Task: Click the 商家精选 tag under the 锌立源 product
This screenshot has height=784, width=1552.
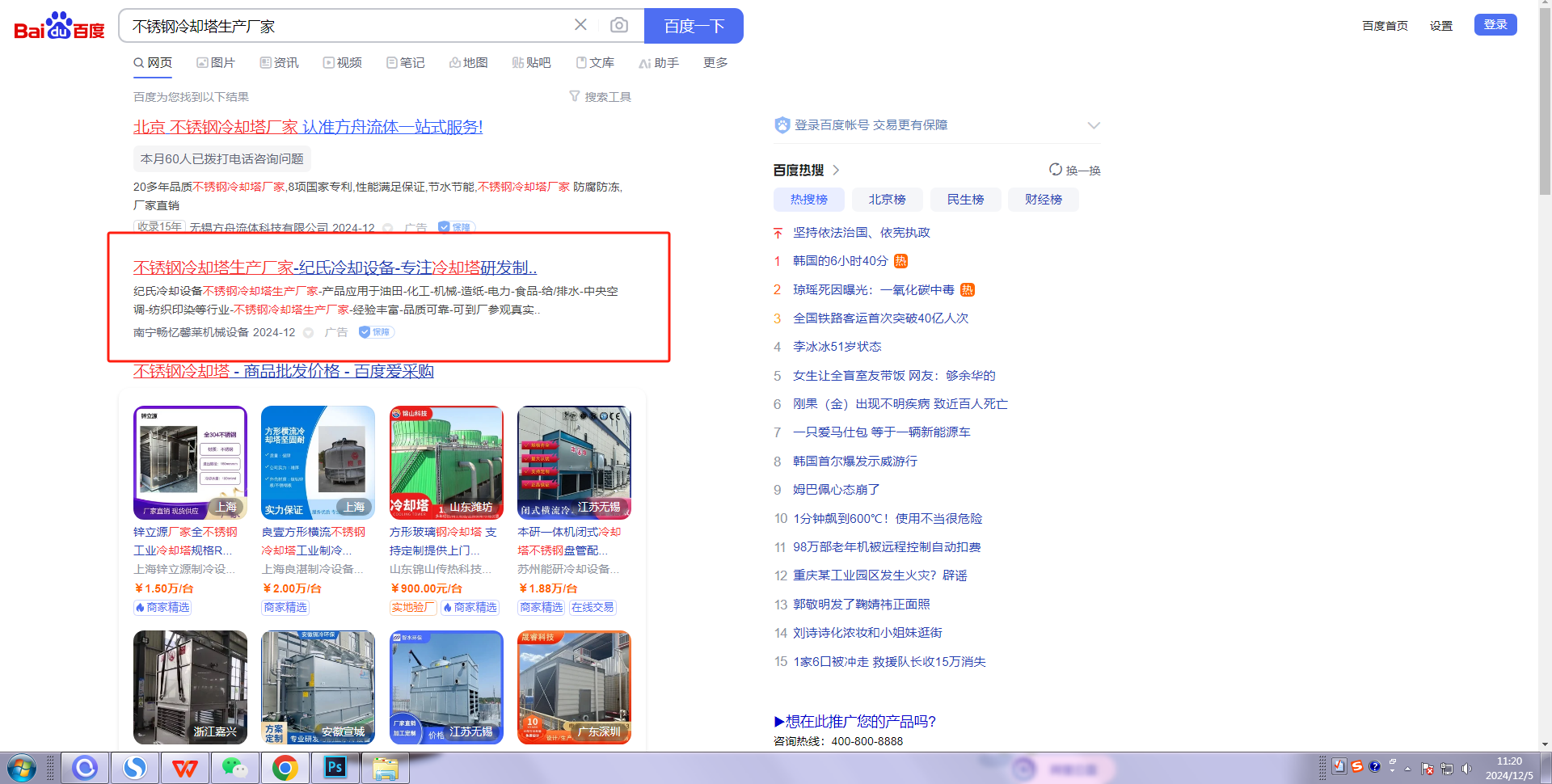Action: [163, 608]
